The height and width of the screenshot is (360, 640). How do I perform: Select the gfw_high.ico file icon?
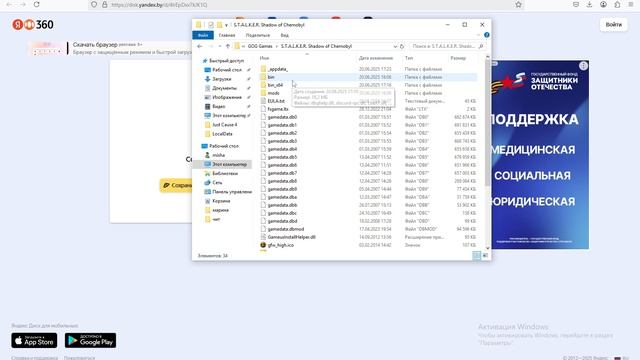263,245
